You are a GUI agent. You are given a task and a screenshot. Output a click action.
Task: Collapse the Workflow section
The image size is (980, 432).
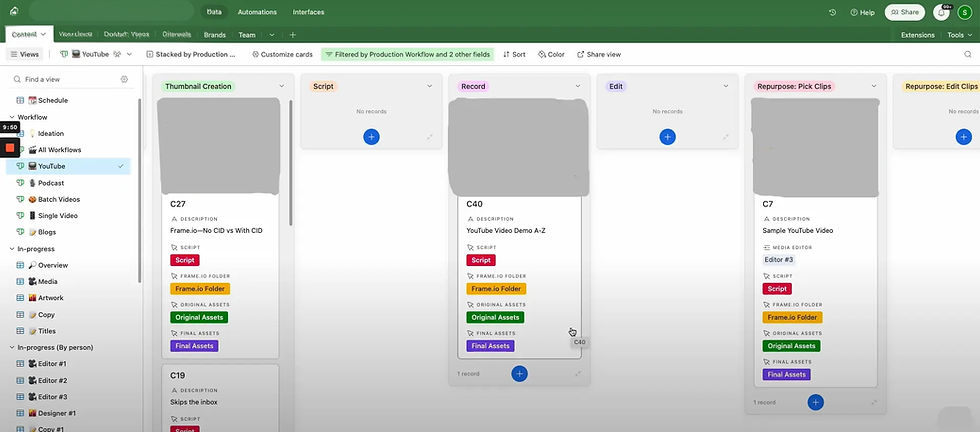(x=12, y=117)
